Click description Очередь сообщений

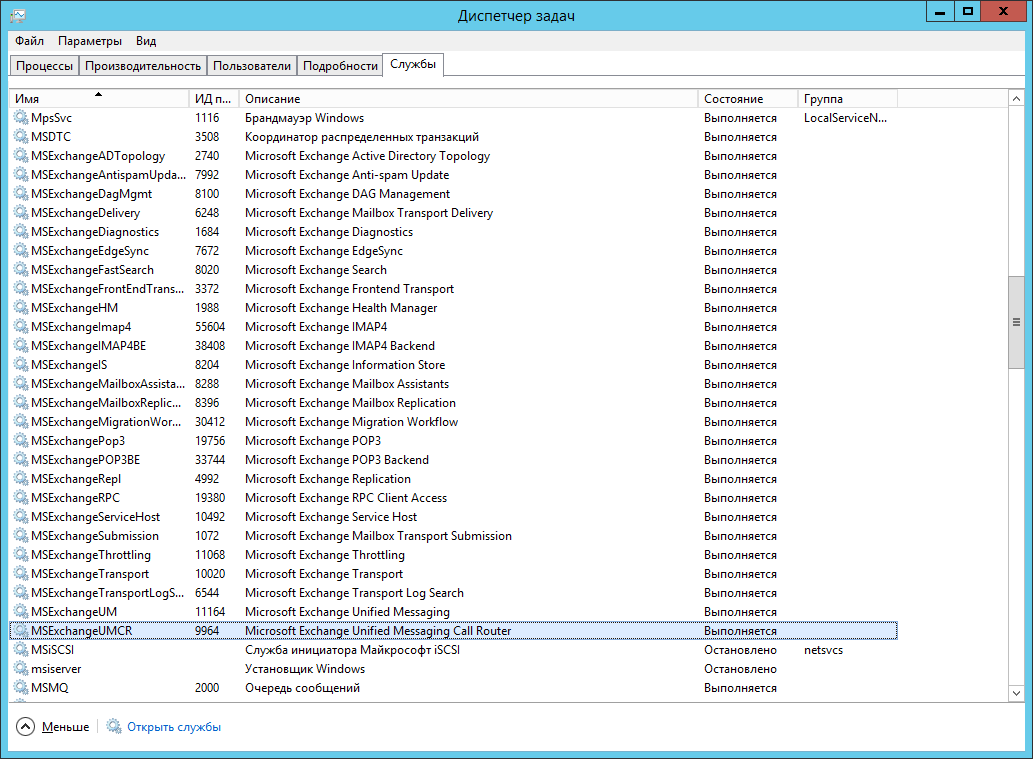(302, 688)
